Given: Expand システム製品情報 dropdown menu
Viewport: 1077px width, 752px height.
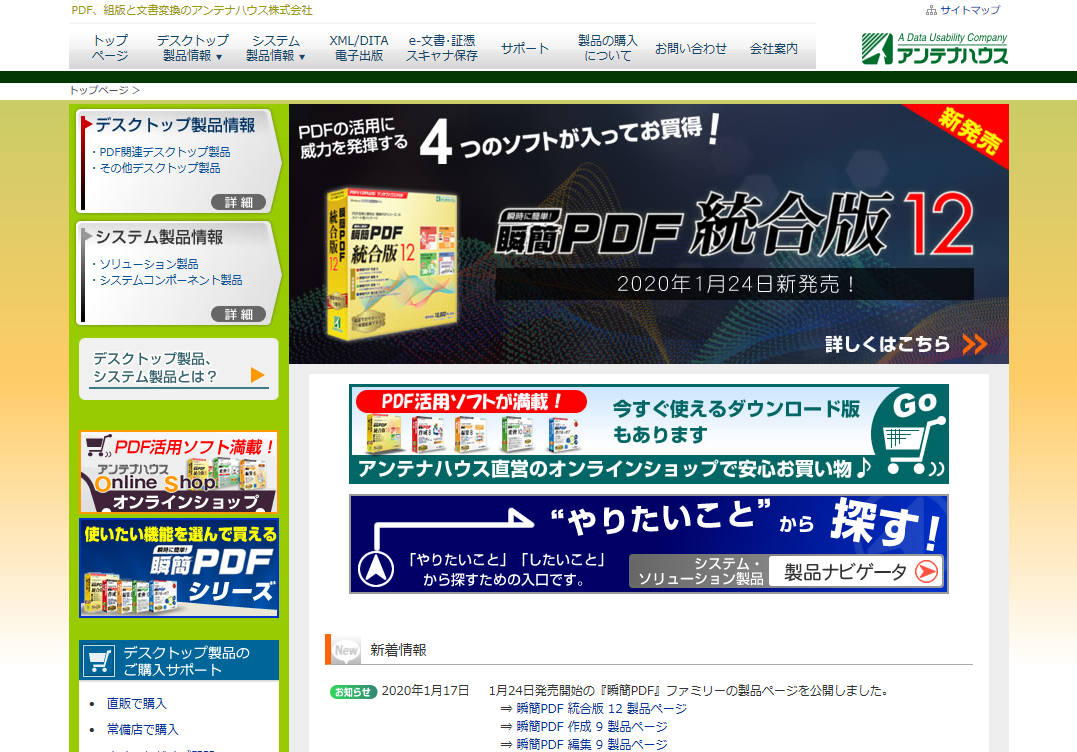Looking at the screenshot, I should click(275, 48).
